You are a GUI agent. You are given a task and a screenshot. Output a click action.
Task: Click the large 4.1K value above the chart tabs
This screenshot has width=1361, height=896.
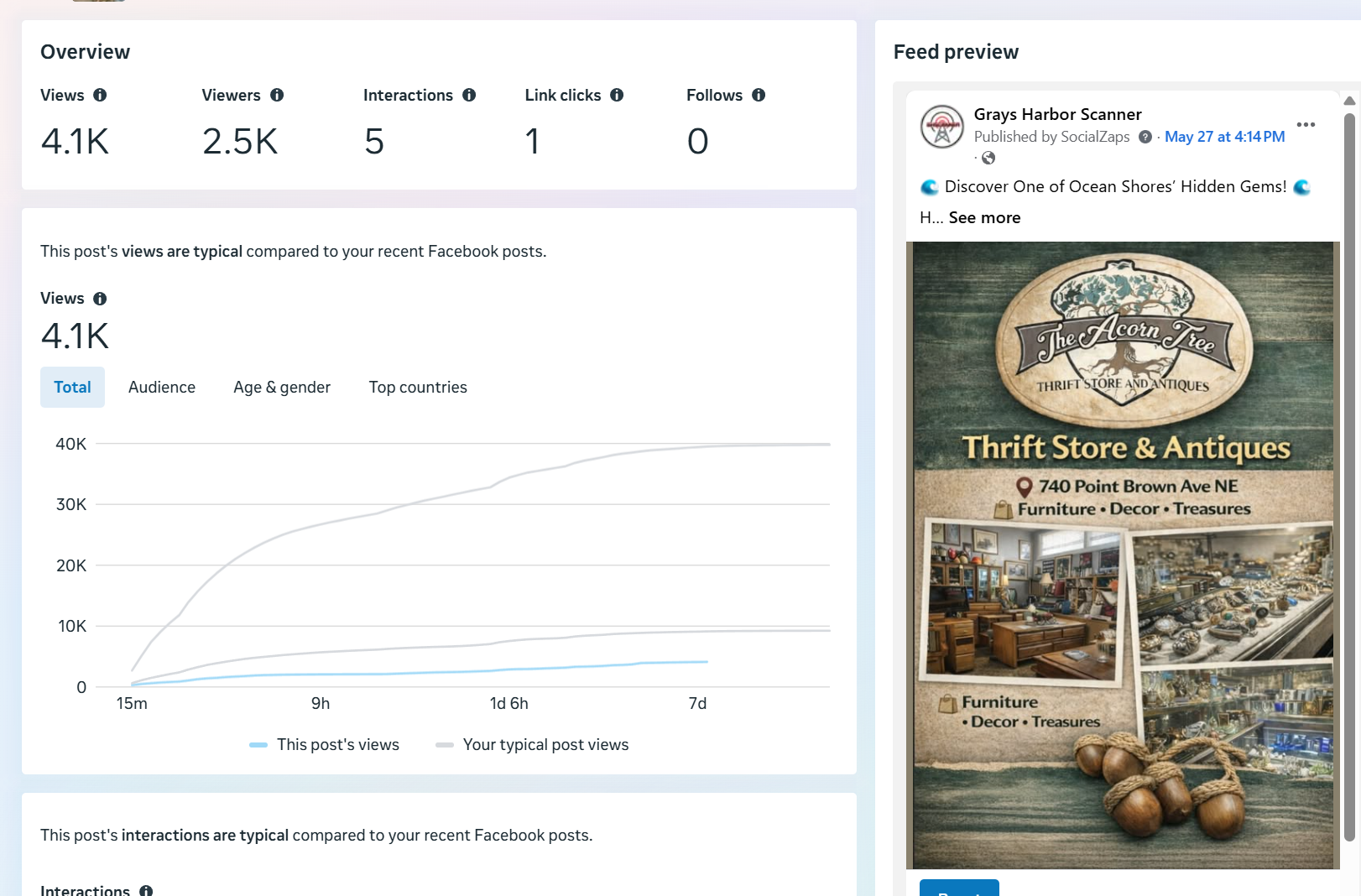click(x=75, y=336)
